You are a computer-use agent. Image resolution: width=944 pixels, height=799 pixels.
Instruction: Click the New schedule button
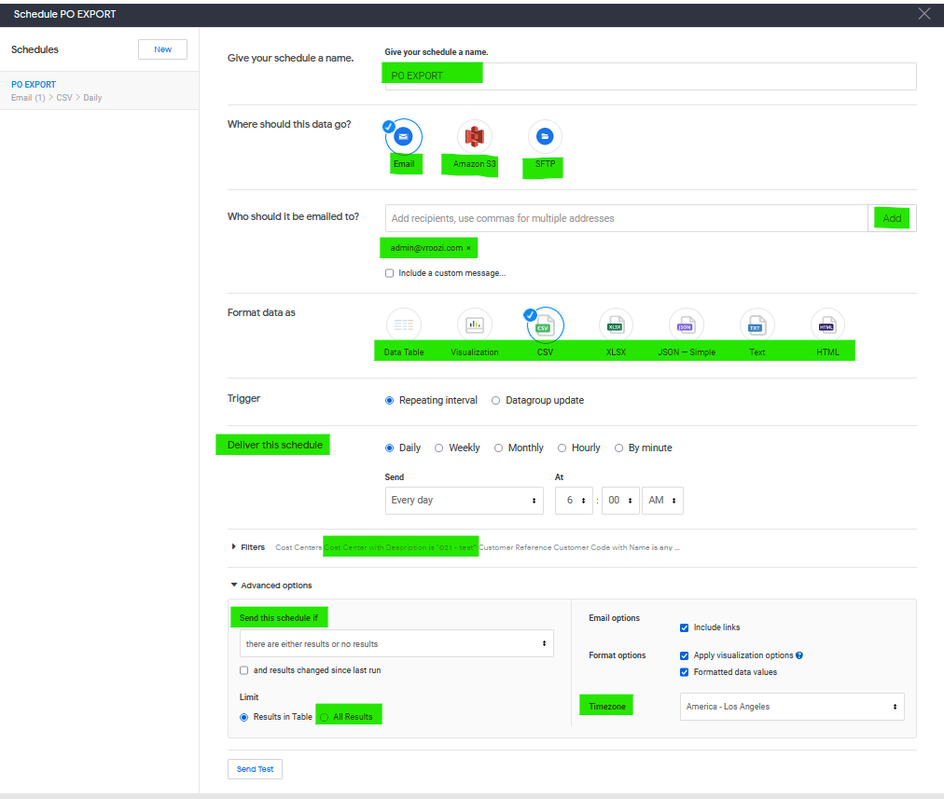[x=163, y=49]
